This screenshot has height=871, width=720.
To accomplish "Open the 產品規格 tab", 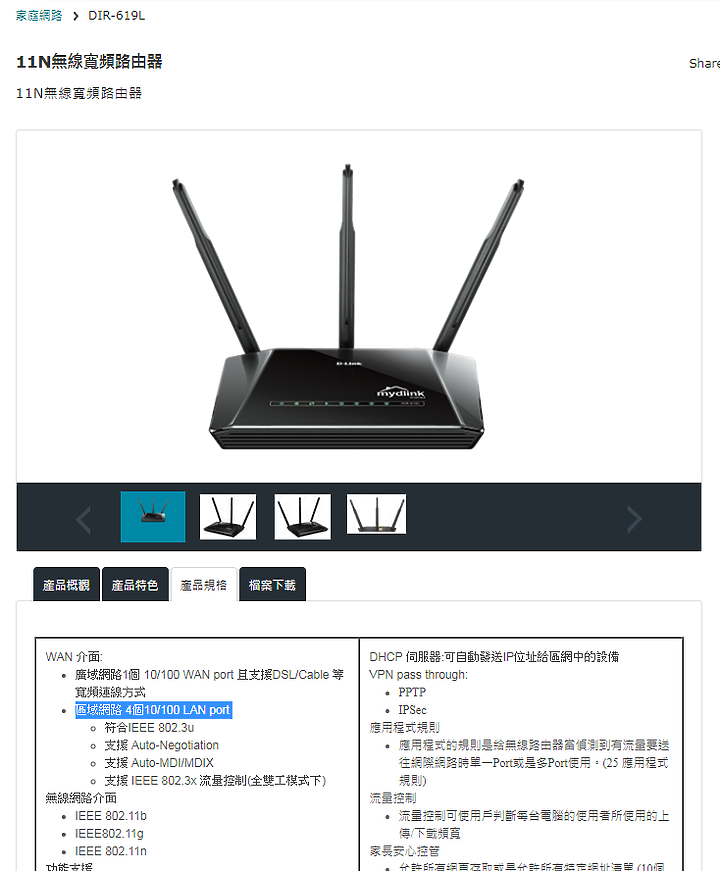I will click(x=204, y=584).
